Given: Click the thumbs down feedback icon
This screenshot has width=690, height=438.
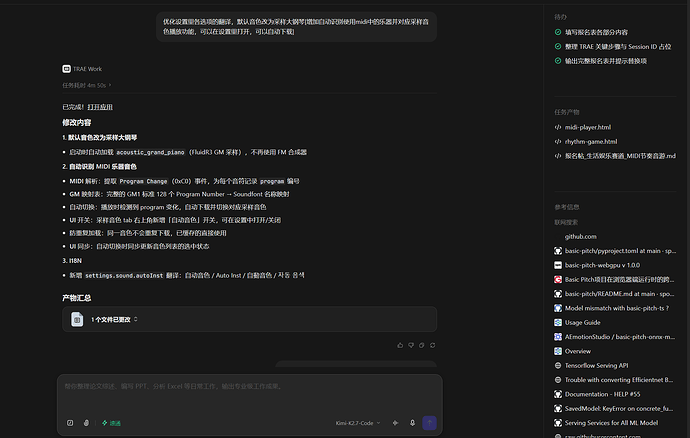Looking at the screenshot, I should click(411, 345).
